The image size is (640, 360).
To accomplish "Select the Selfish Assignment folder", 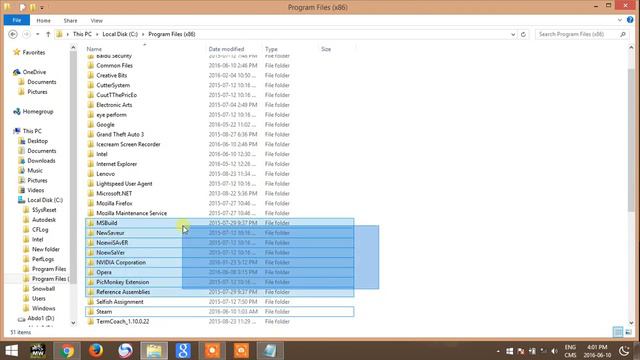I will pos(120,302).
